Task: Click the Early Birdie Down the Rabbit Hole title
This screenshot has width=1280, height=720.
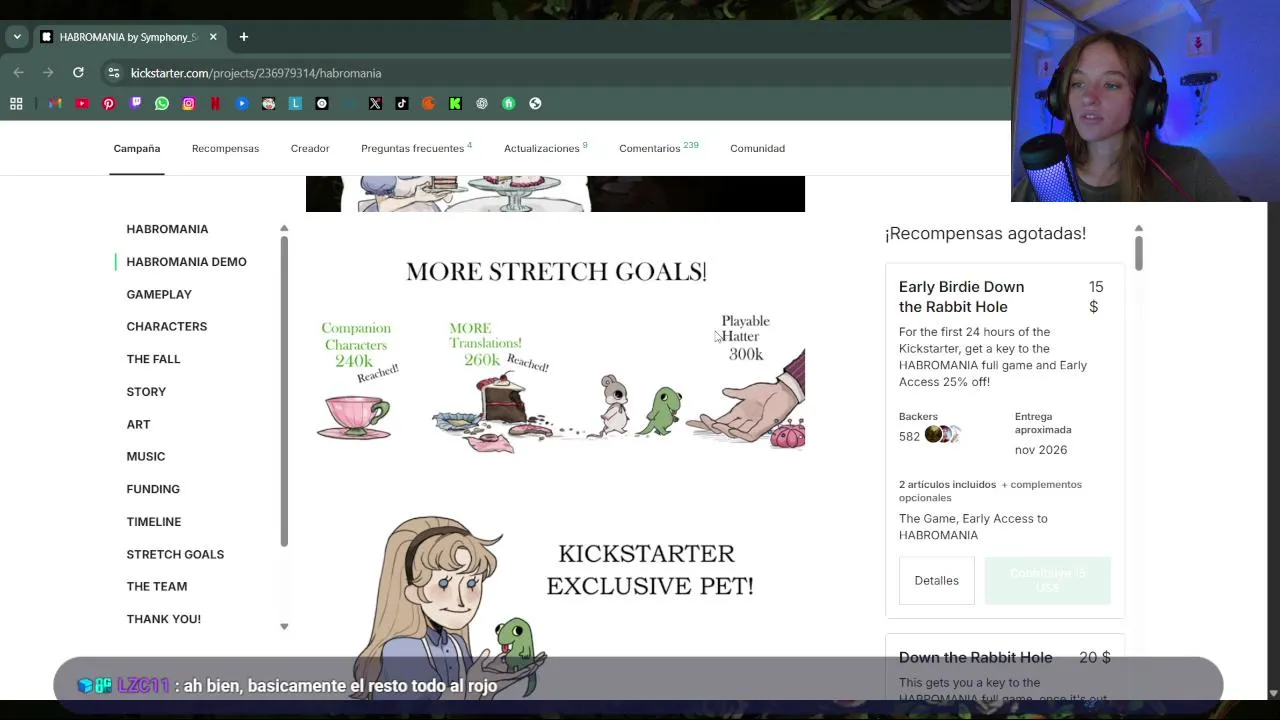Action: click(961, 297)
